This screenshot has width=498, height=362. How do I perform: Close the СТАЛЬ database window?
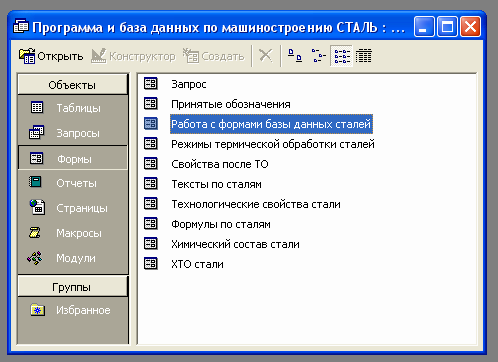click(x=470, y=26)
